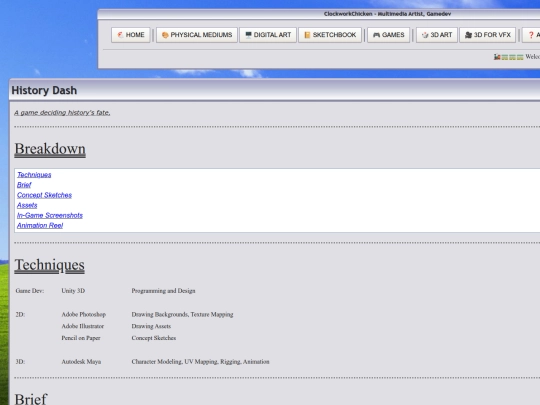Viewport: 540px width, 405px height.
Task: Click the chicken icon on HOME button
Action: click(120, 35)
